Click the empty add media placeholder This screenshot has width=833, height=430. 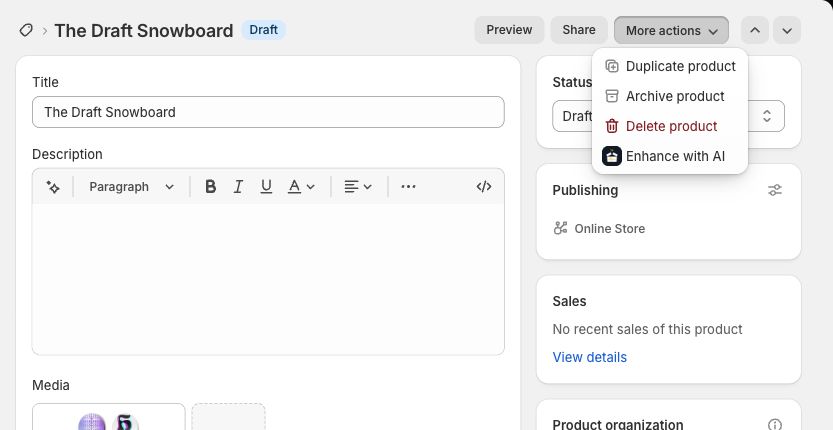228,417
